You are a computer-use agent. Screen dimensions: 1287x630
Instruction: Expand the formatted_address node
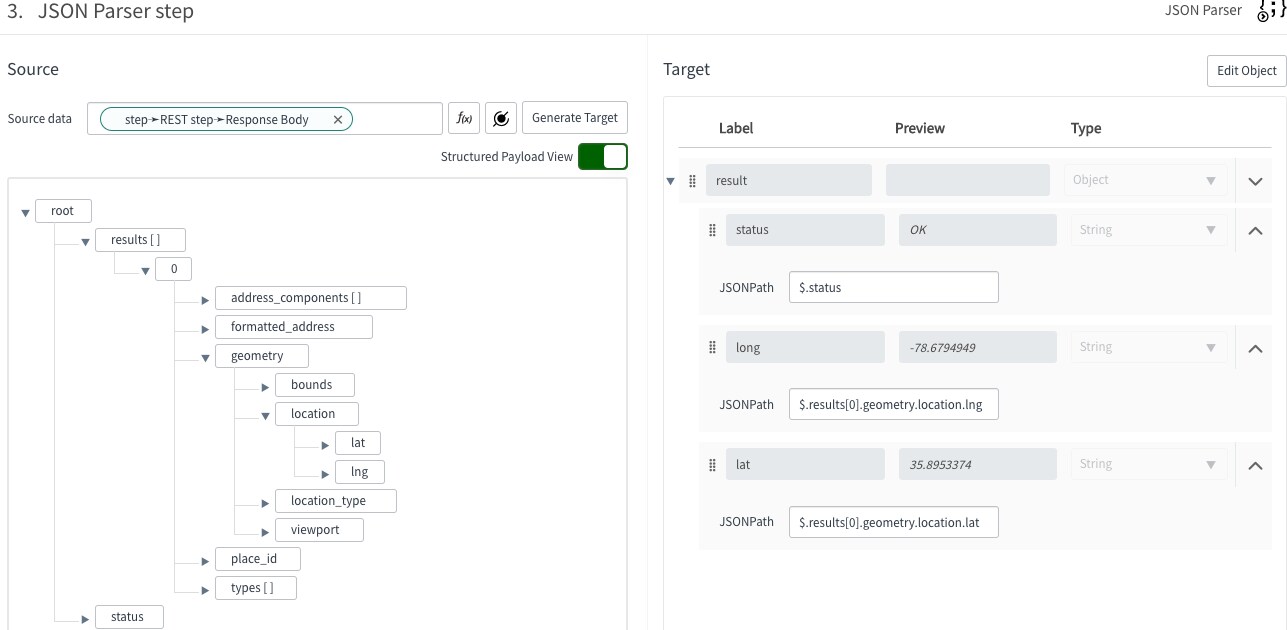(x=205, y=328)
